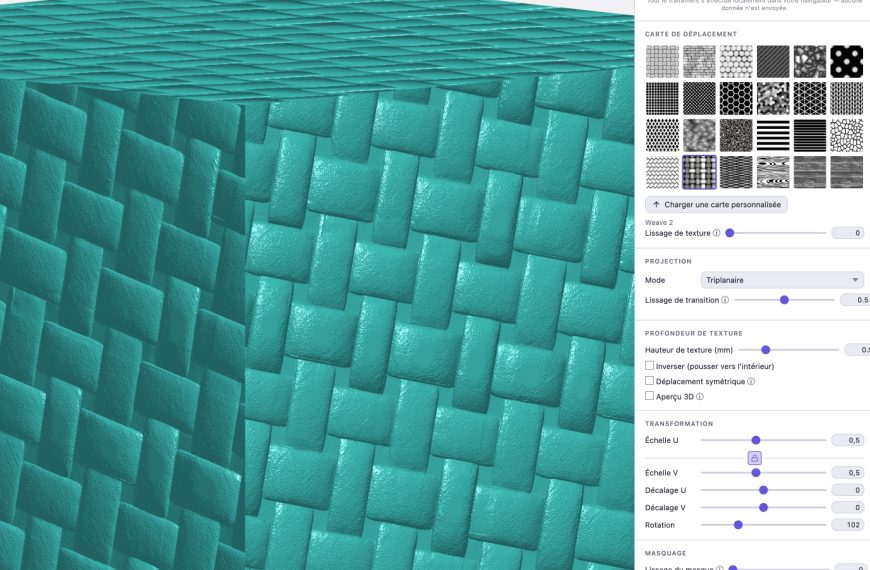This screenshot has width=870, height=570.
Task: Open info icon beside Aperçu 3D
Action: coord(700,396)
